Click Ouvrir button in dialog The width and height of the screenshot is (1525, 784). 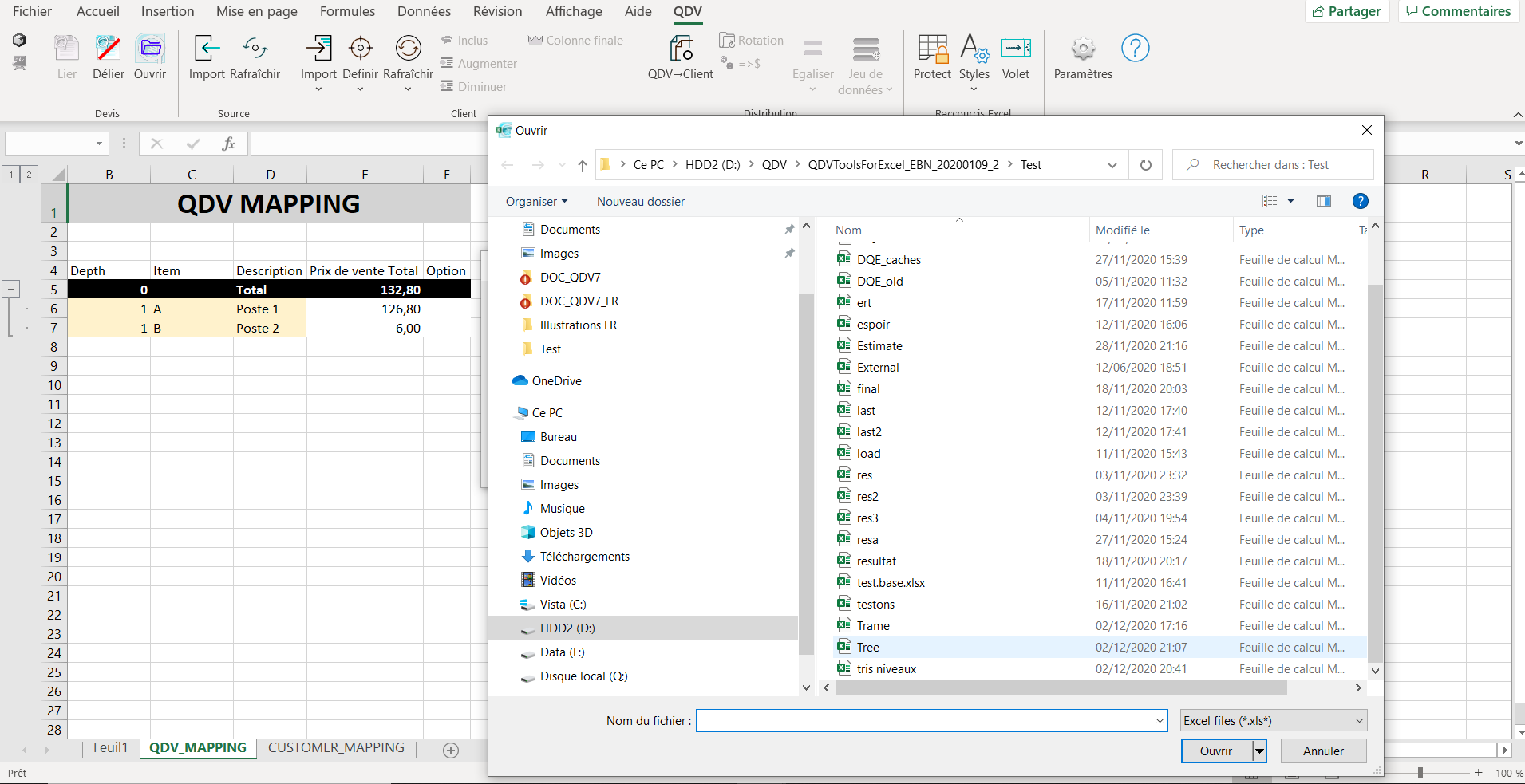1216,751
